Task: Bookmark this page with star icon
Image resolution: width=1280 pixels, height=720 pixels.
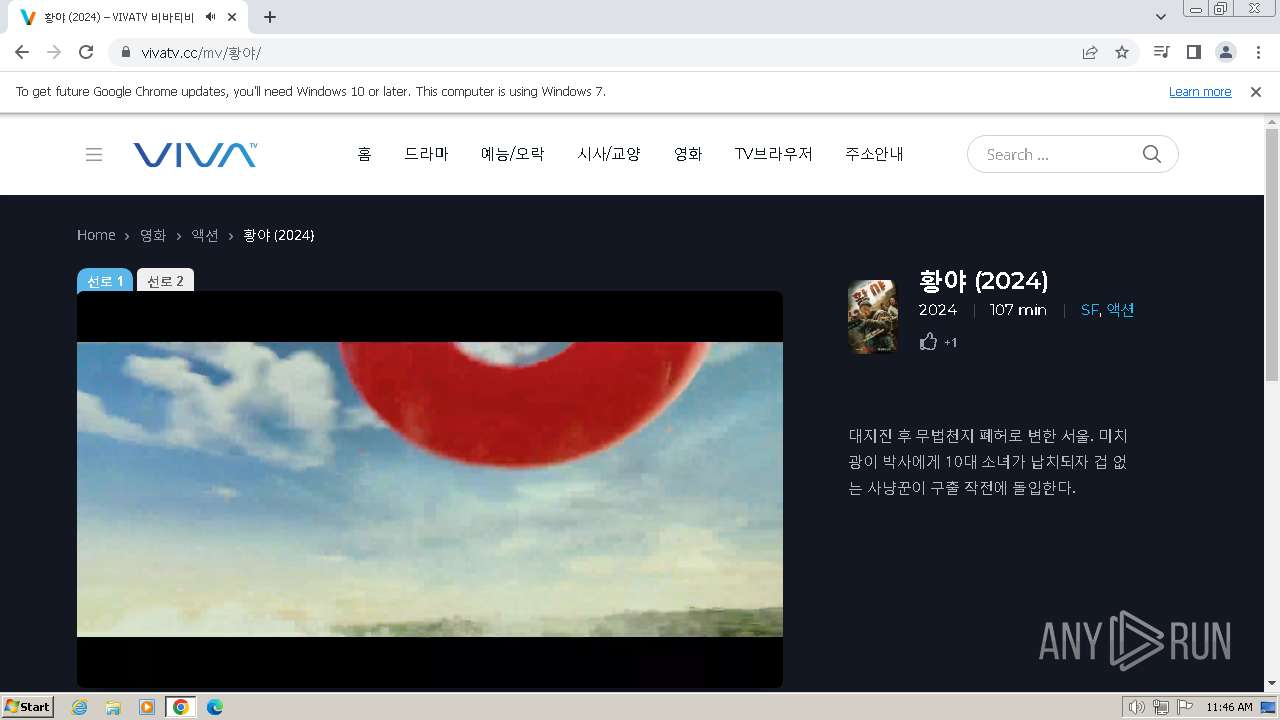Action: click(x=1122, y=52)
